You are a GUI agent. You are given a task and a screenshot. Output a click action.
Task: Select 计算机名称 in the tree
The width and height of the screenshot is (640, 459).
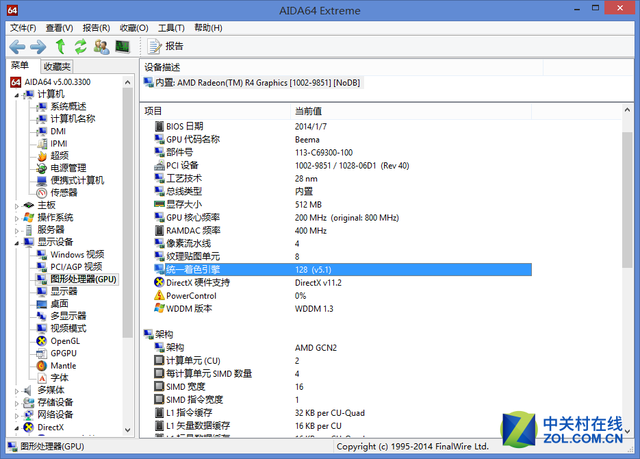(73, 119)
